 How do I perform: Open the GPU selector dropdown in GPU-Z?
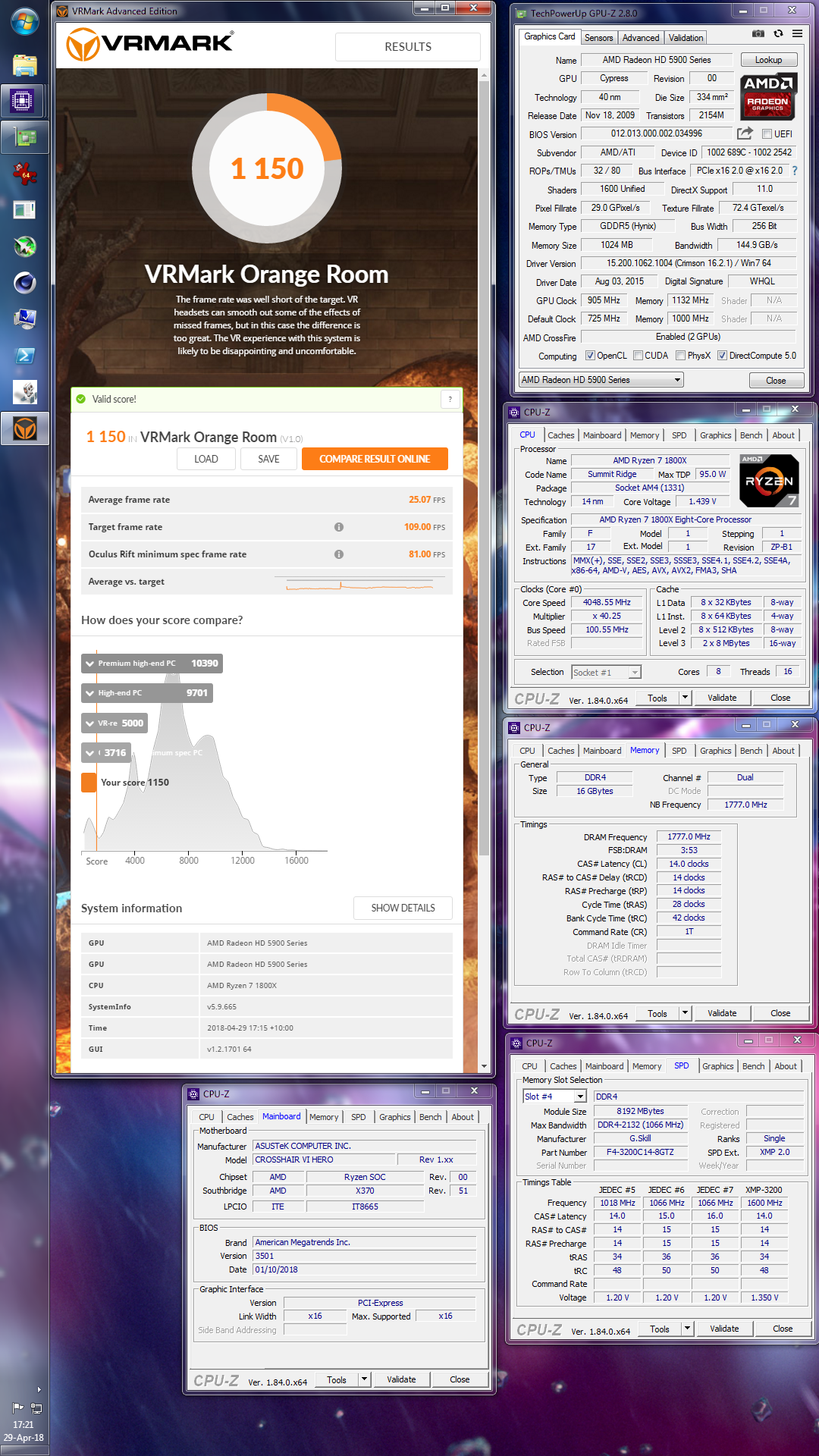601,380
